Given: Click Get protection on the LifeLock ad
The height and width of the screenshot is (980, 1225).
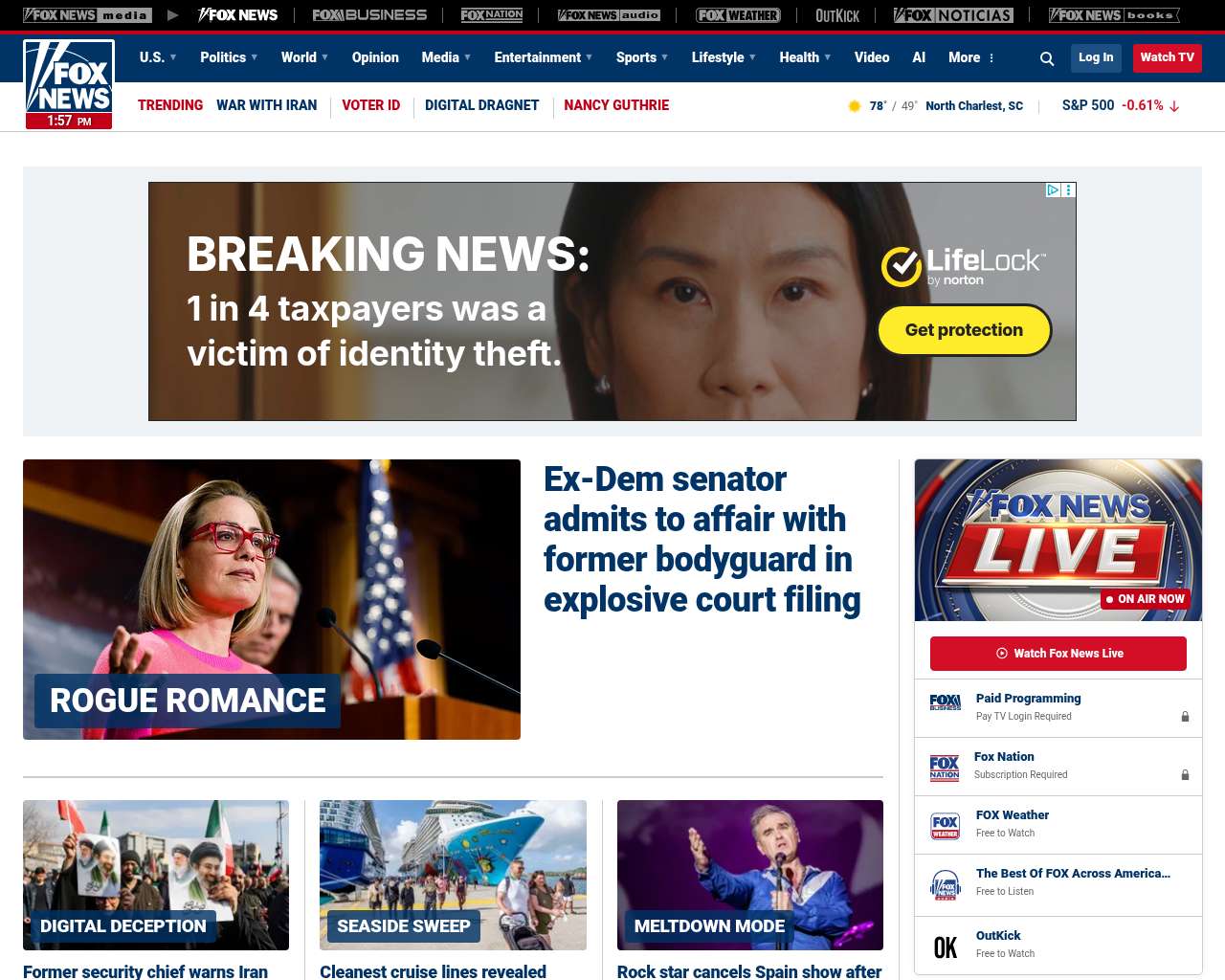Looking at the screenshot, I should click(965, 330).
